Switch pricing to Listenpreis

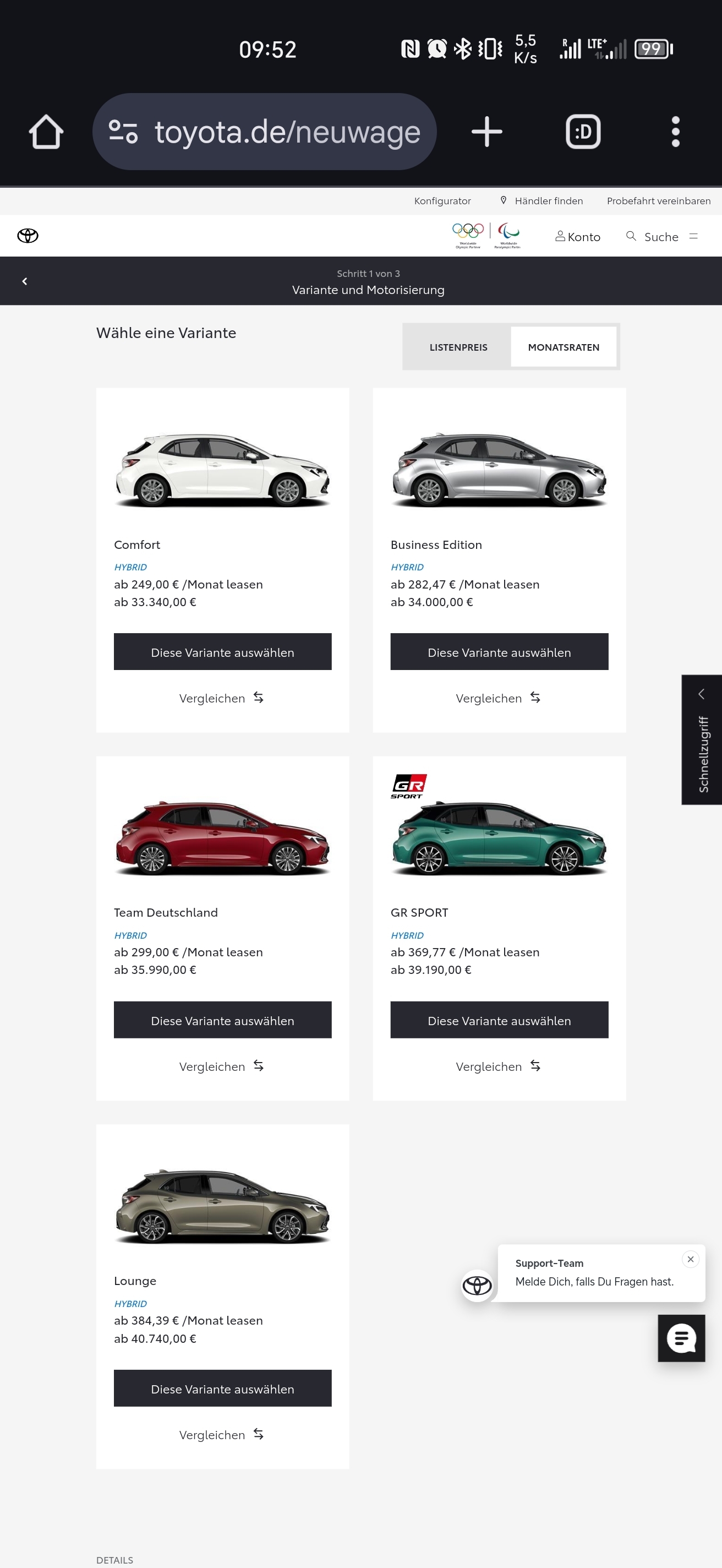(x=458, y=347)
